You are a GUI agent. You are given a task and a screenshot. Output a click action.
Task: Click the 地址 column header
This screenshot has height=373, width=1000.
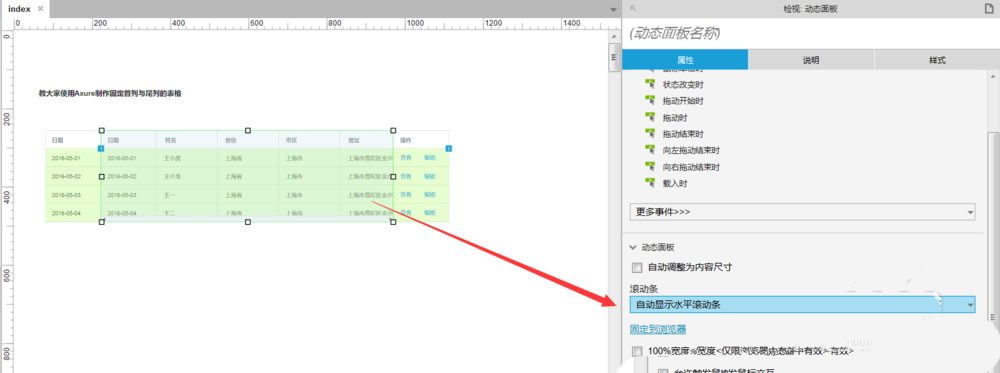[353, 140]
